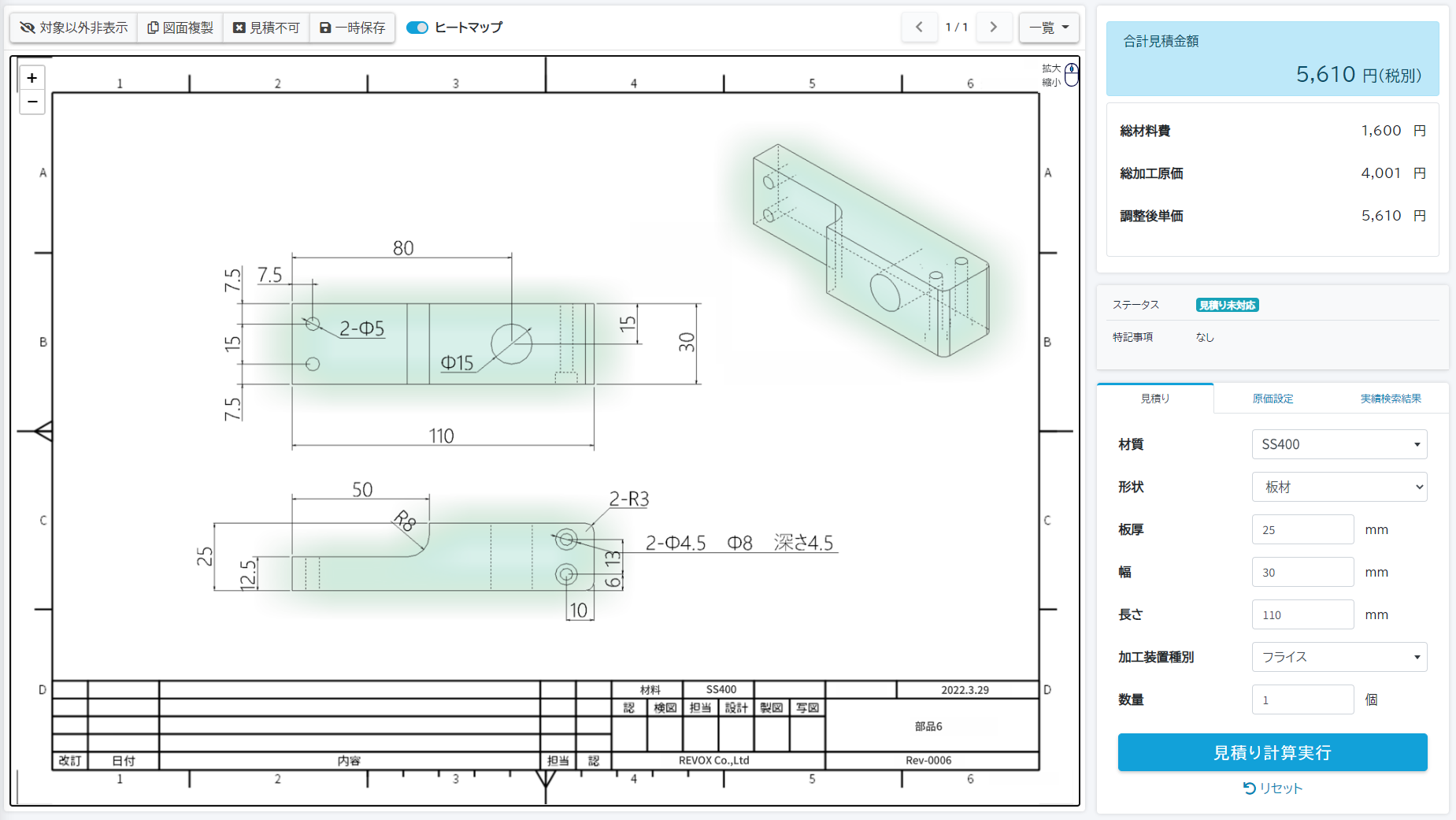Click the Φ15 hole dimension label
This screenshot has height=820, width=1456.
click(x=457, y=363)
